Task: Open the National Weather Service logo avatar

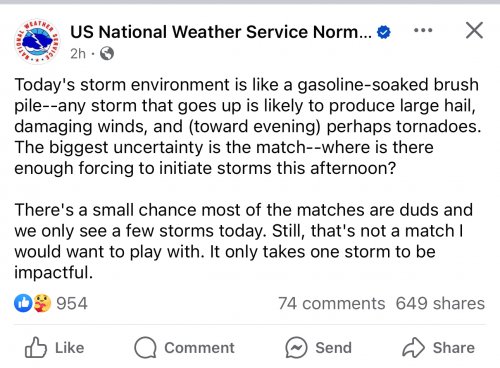Action: pyautogui.click(x=37, y=42)
